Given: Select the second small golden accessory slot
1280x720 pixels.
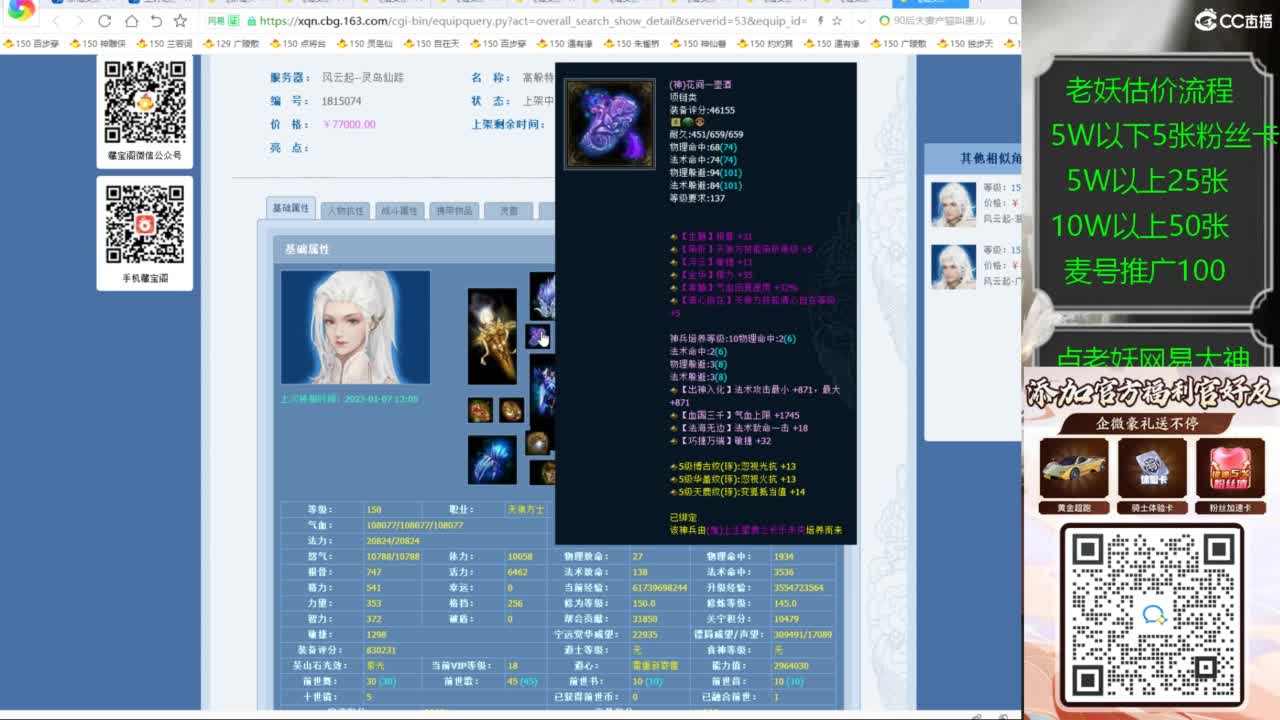Looking at the screenshot, I should coord(511,410).
